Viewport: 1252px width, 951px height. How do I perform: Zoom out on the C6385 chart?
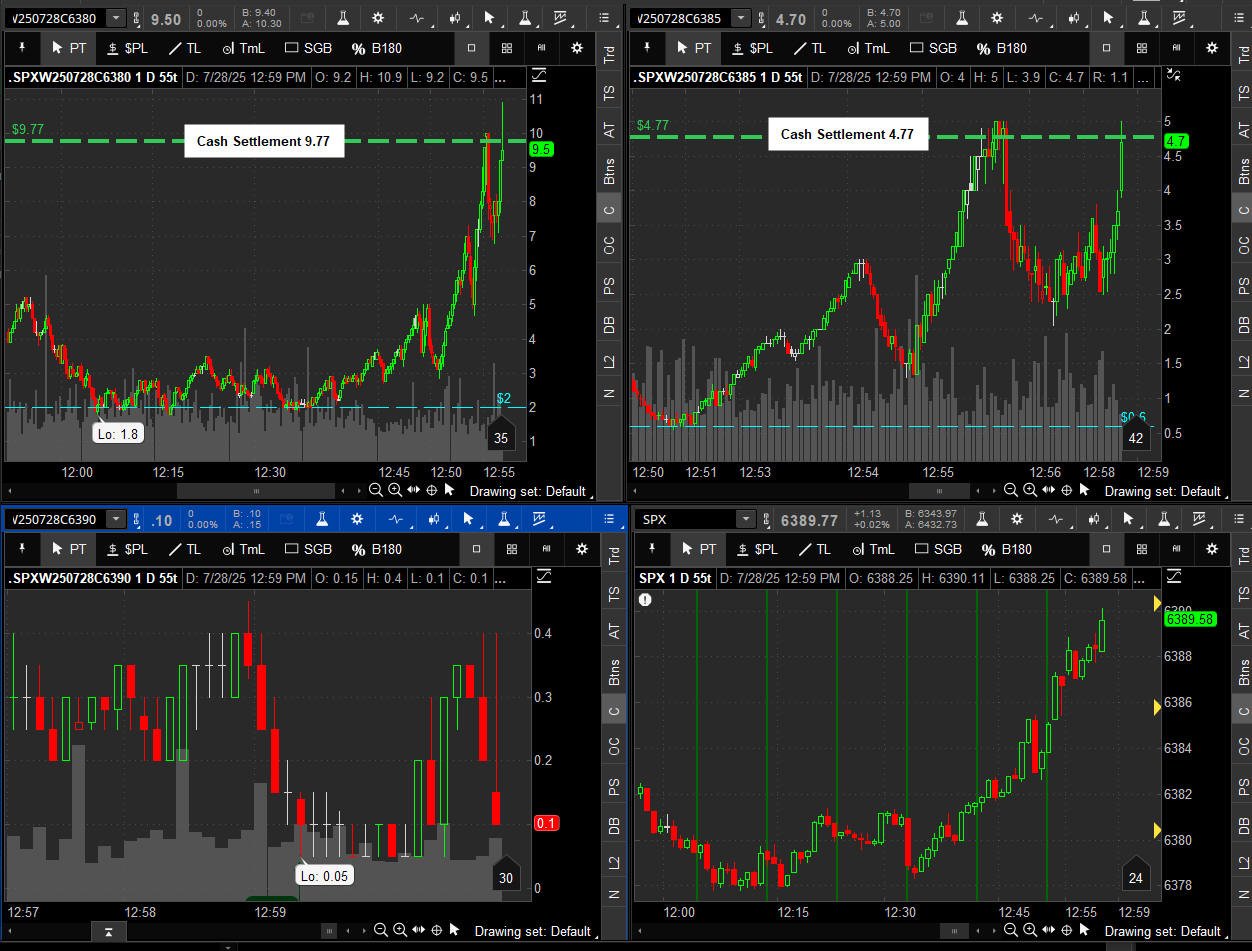coord(1011,491)
